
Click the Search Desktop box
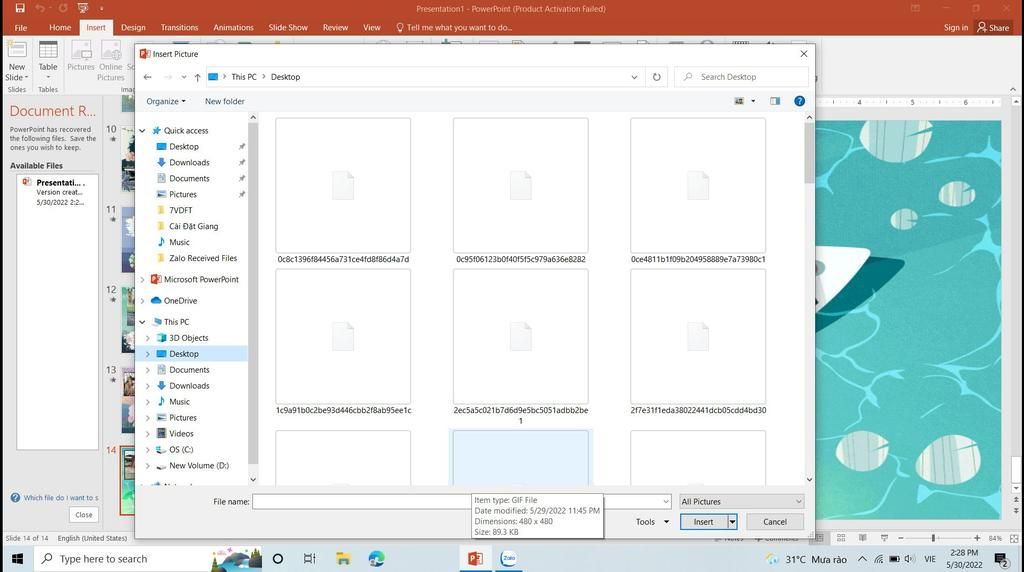741,77
